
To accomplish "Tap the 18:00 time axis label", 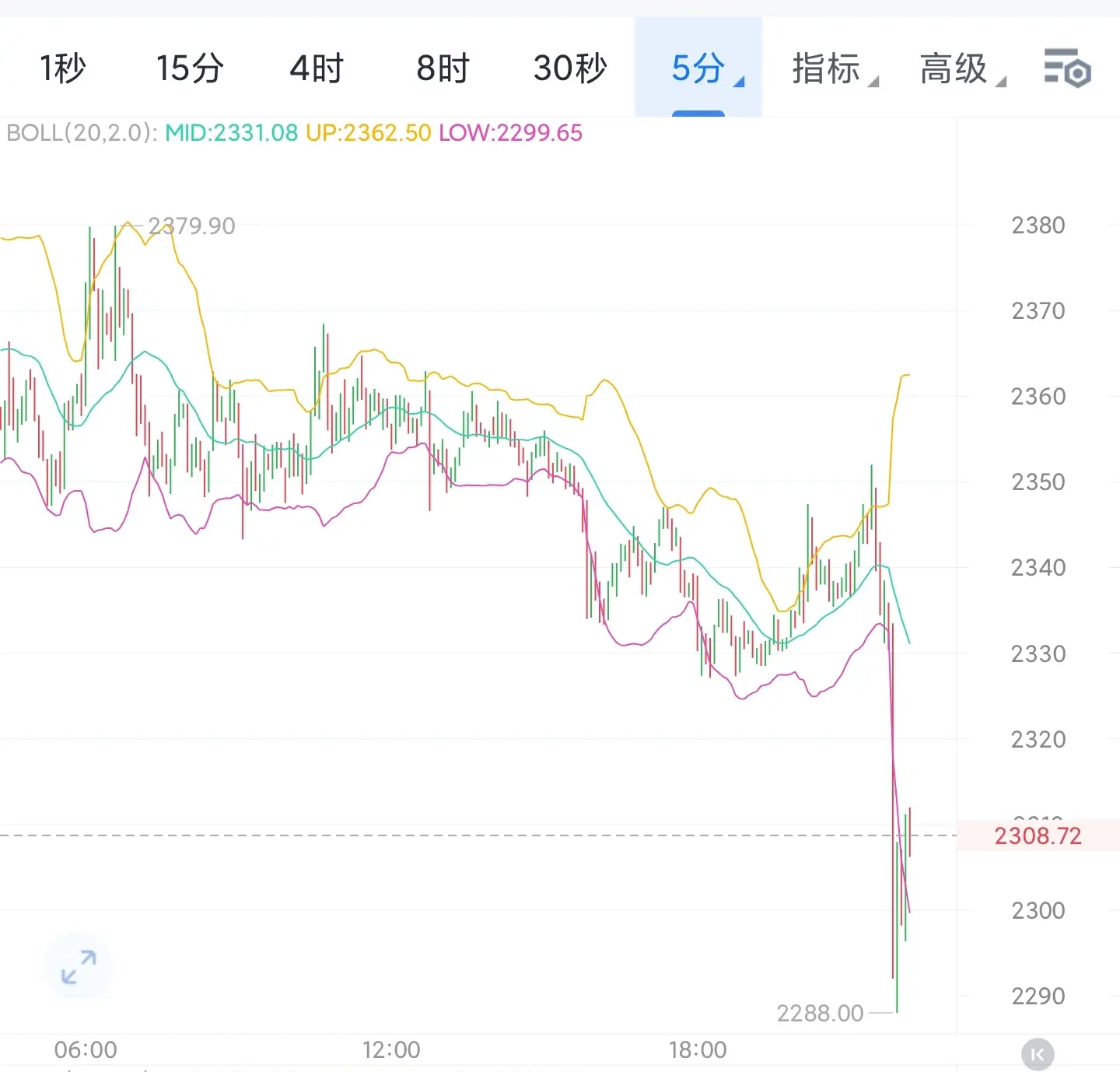I will click(x=698, y=1050).
